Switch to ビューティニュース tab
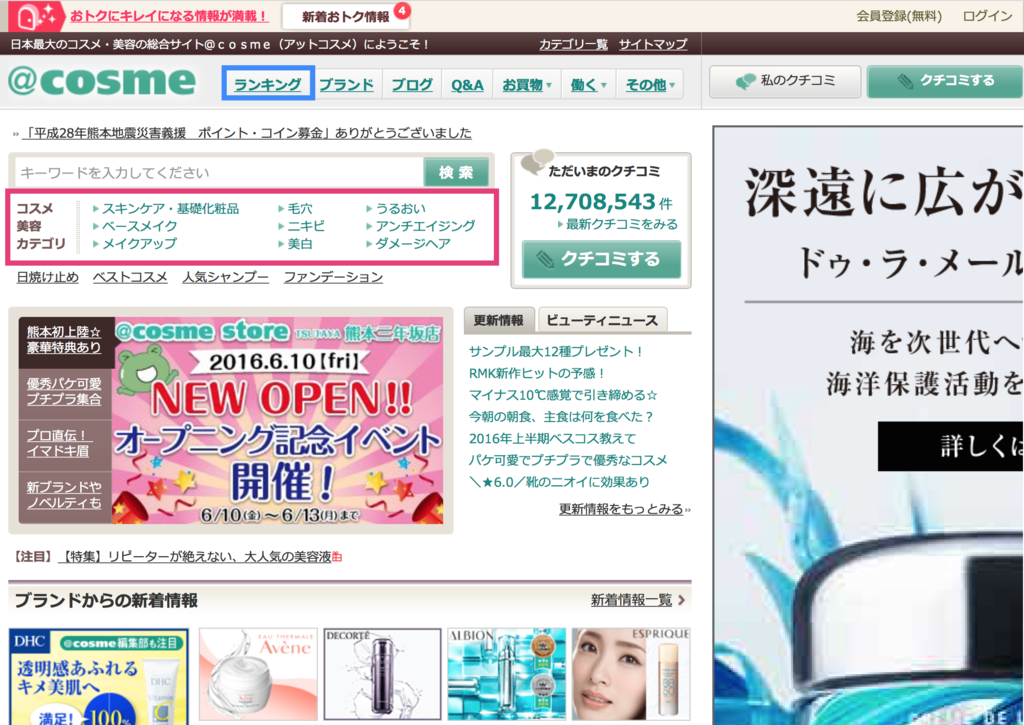This screenshot has width=1024, height=725. coord(602,320)
